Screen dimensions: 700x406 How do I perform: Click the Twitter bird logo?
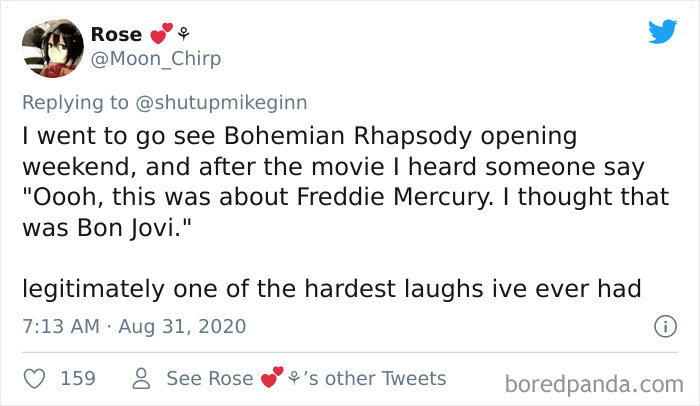pyautogui.click(x=661, y=31)
